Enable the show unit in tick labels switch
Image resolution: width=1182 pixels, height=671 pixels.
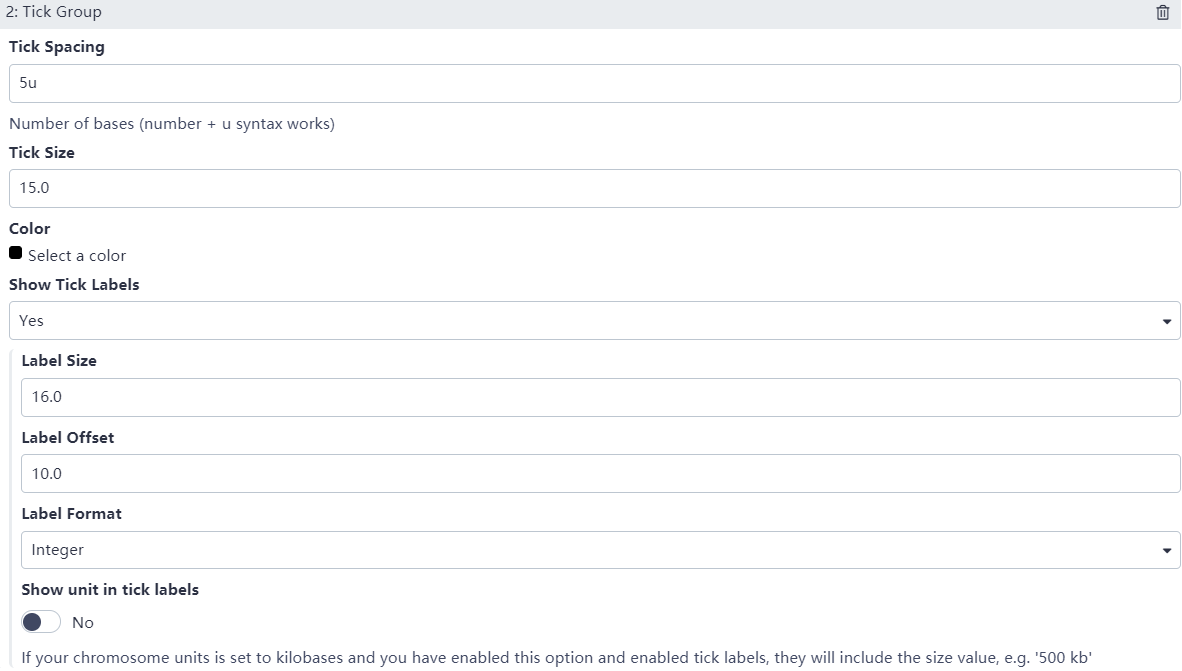tap(41, 622)
